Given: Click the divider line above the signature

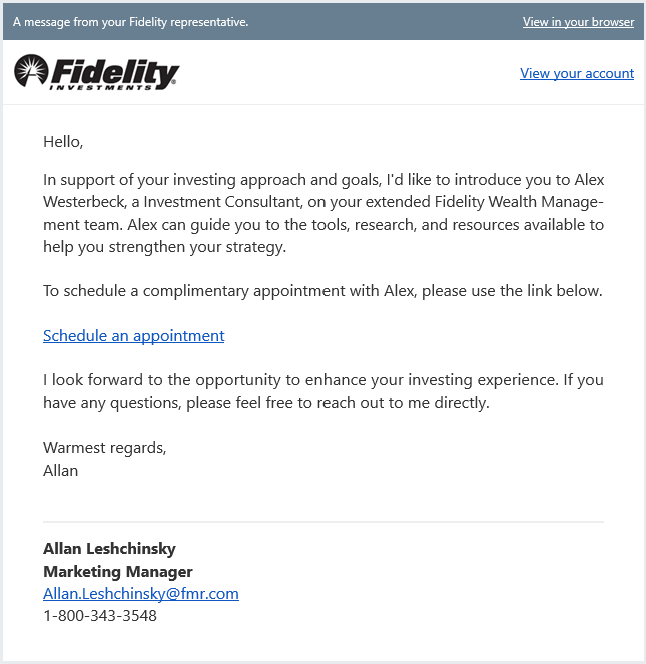Looking at the screenshot, I should tap(323, 522).
